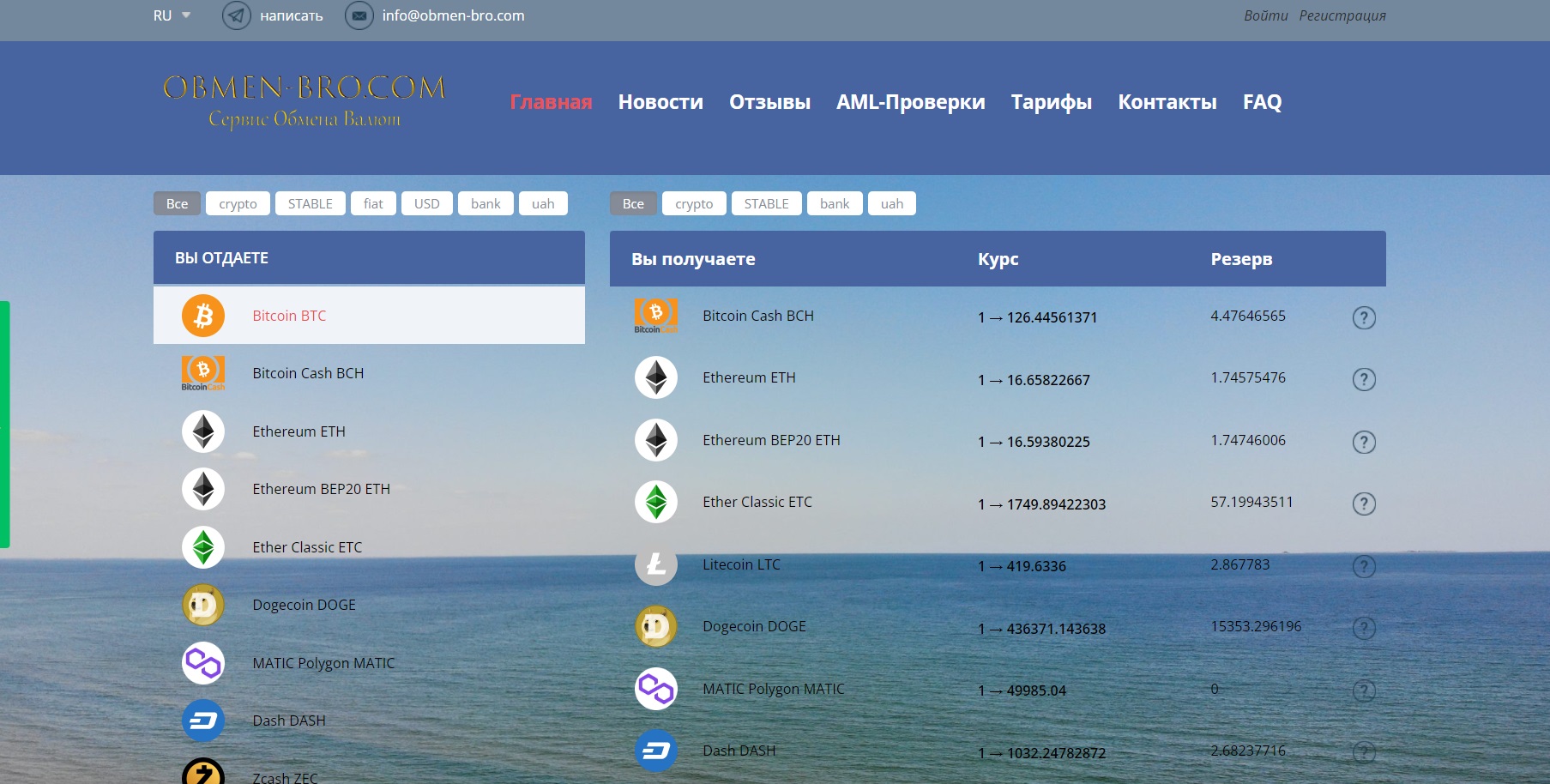This screenshot has width=1550, height=784.
Task: Click the Регистрация link
Action: click(1342, 15)
